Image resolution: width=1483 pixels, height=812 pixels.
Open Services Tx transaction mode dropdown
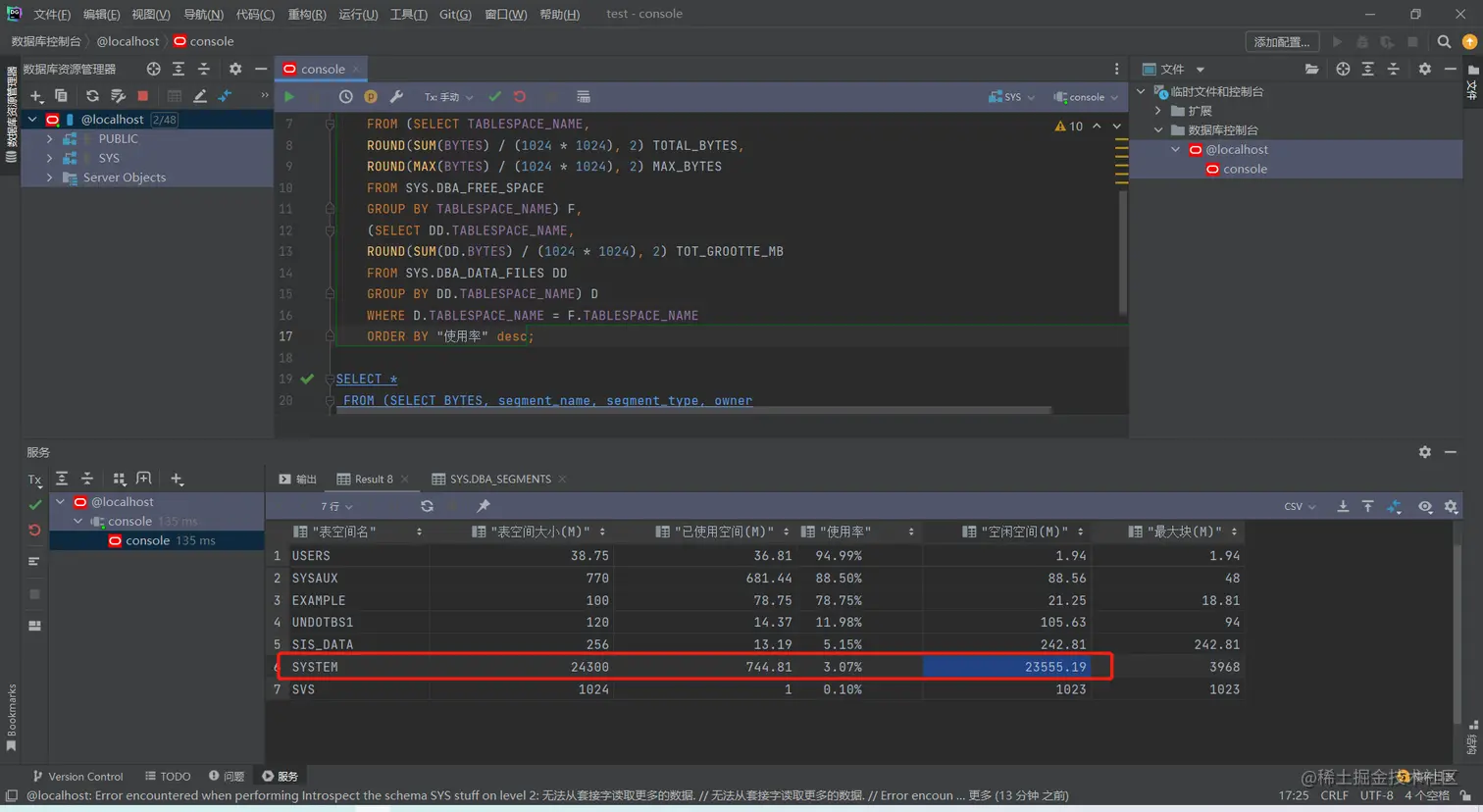tap(34, 480)
